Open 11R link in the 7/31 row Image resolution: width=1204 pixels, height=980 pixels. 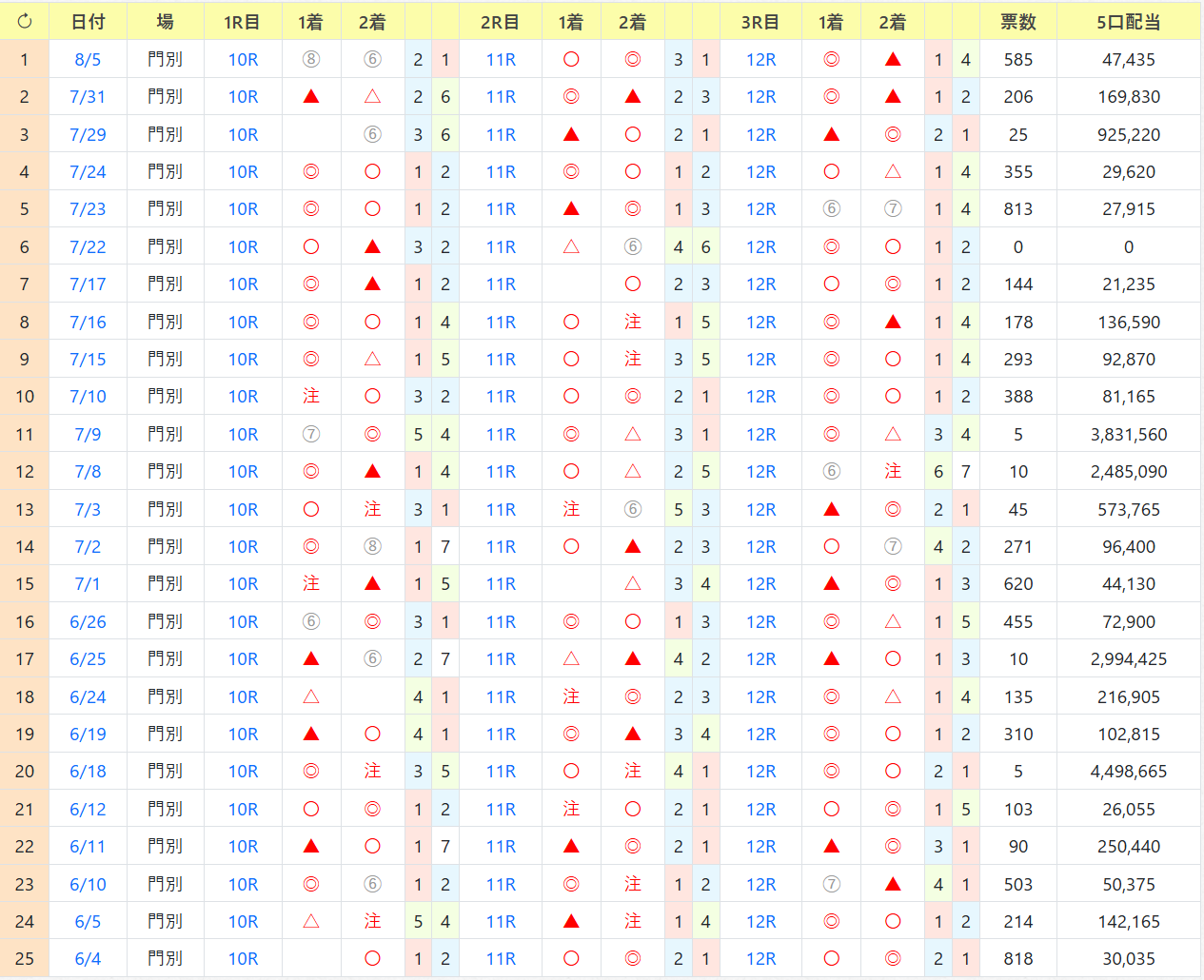[501, 97]
